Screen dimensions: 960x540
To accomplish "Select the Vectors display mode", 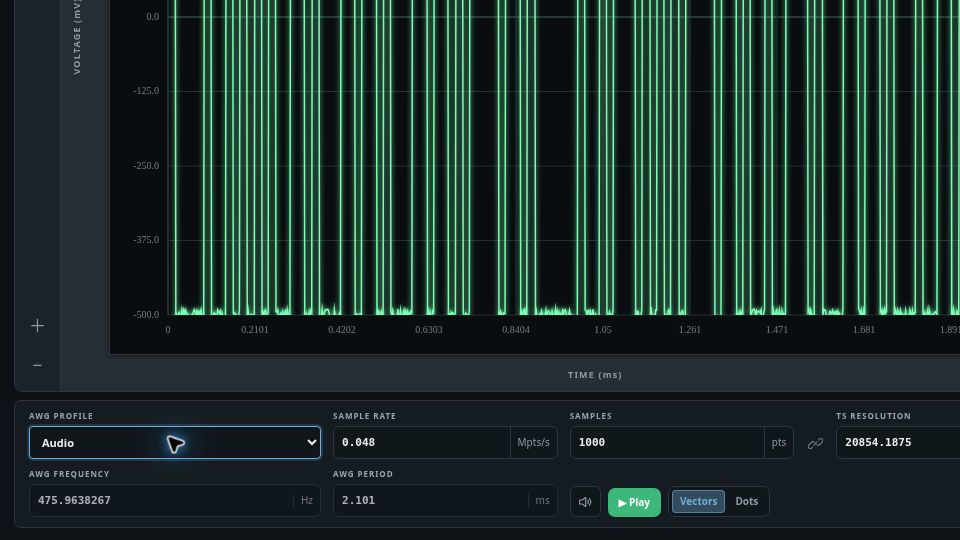I will 698,501.
